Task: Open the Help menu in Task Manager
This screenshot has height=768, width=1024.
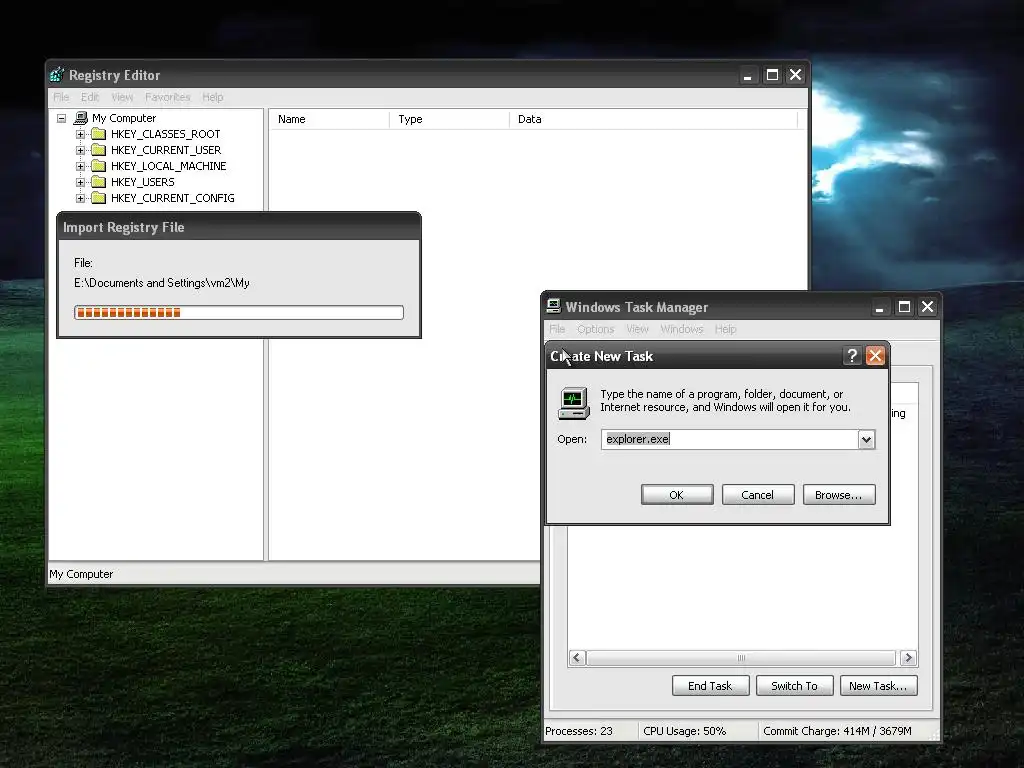Action: tap(726, 329)
